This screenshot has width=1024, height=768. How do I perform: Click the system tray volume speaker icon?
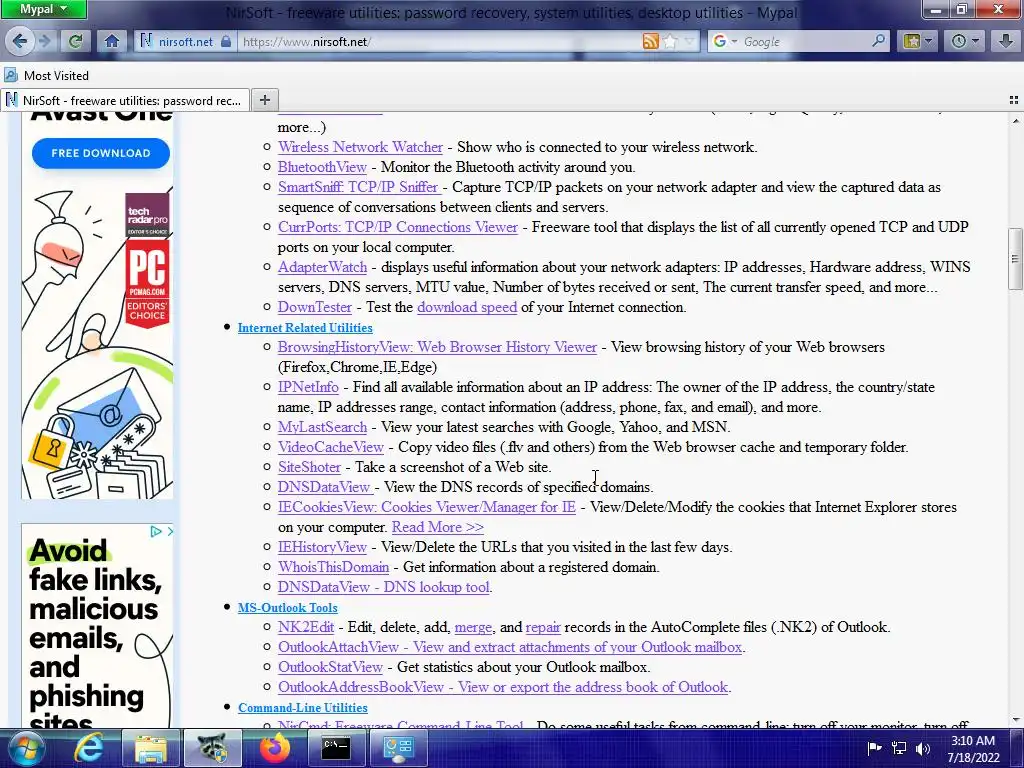tap(923, 748)
